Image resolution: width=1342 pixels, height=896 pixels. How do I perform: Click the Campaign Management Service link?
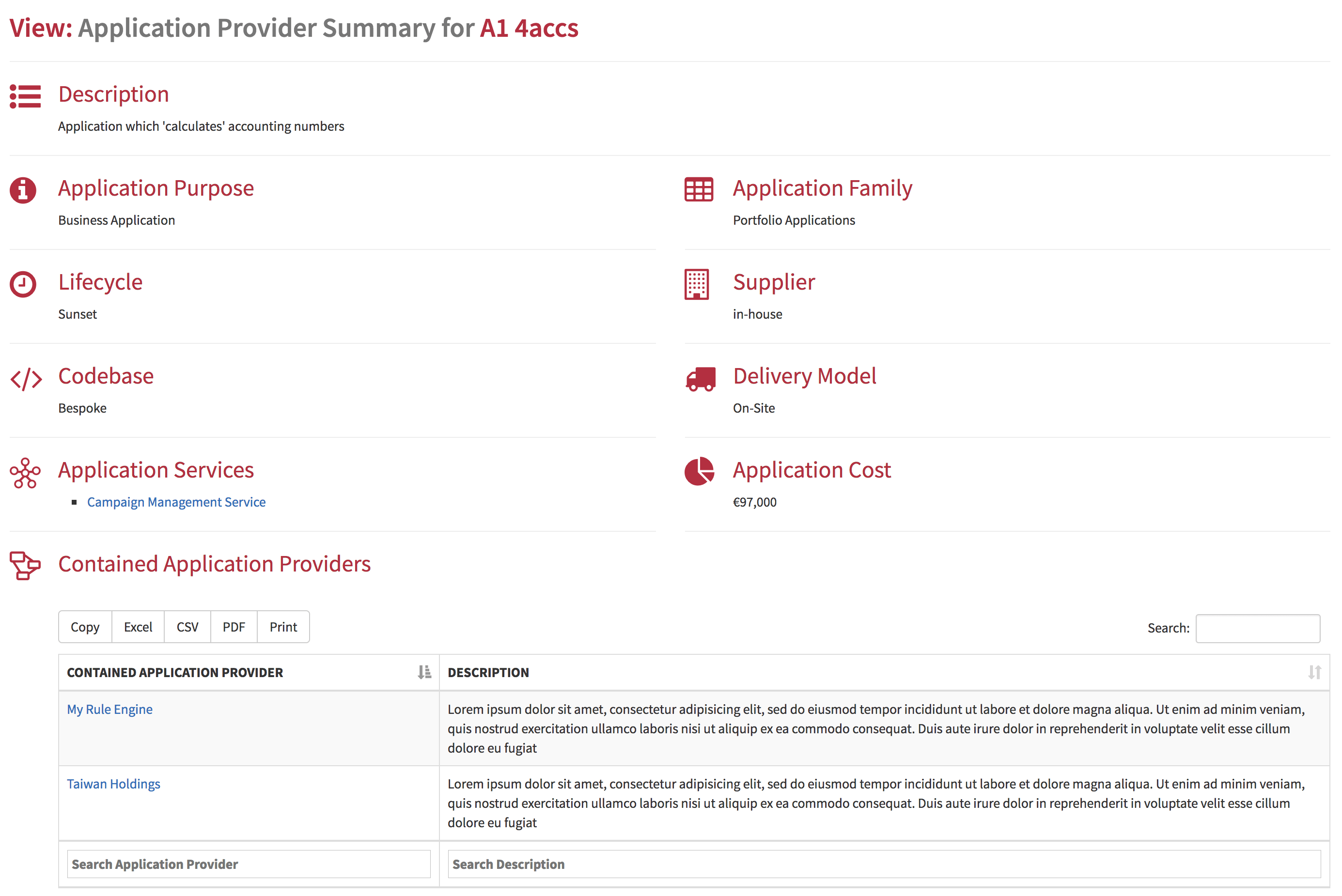pyautogui.click(x=177, y=501)
